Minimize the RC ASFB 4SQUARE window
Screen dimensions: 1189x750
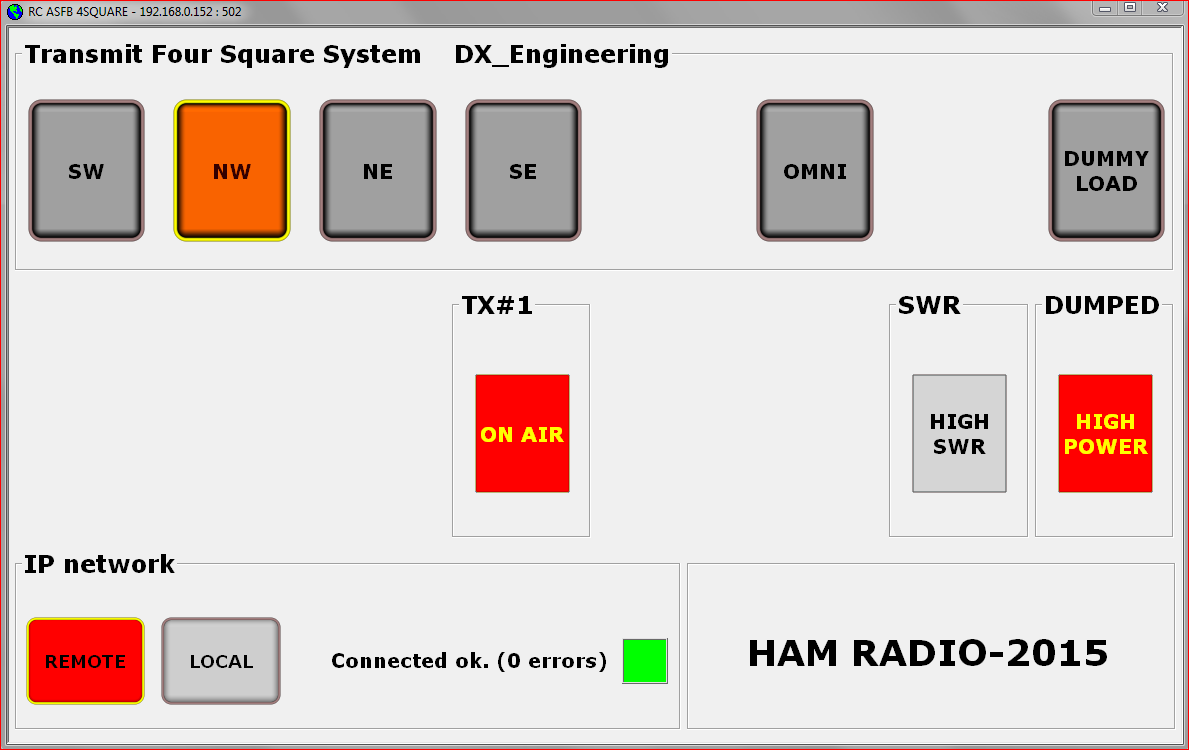click(1105, 8)
